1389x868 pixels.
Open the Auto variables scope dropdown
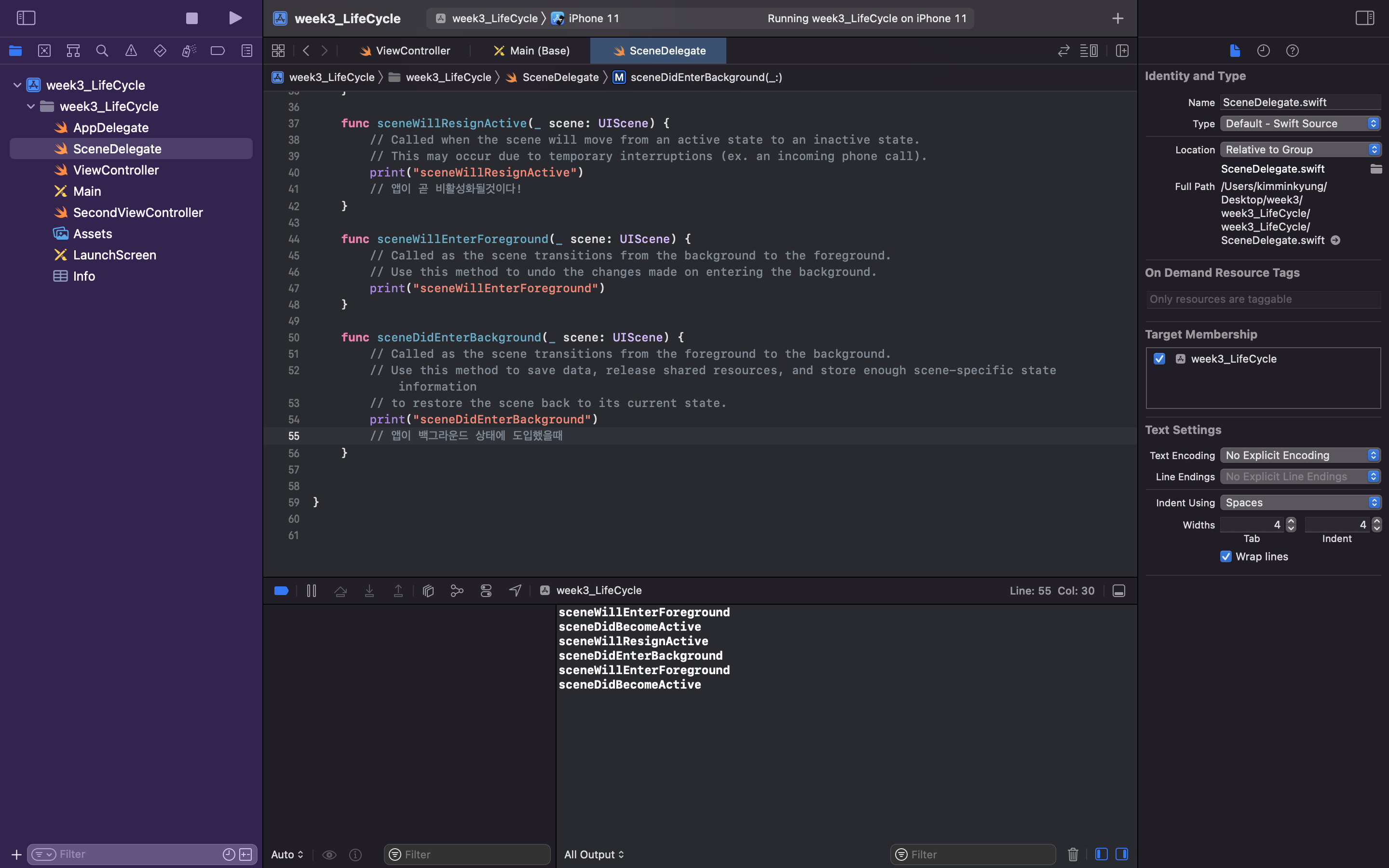point(287,854)
